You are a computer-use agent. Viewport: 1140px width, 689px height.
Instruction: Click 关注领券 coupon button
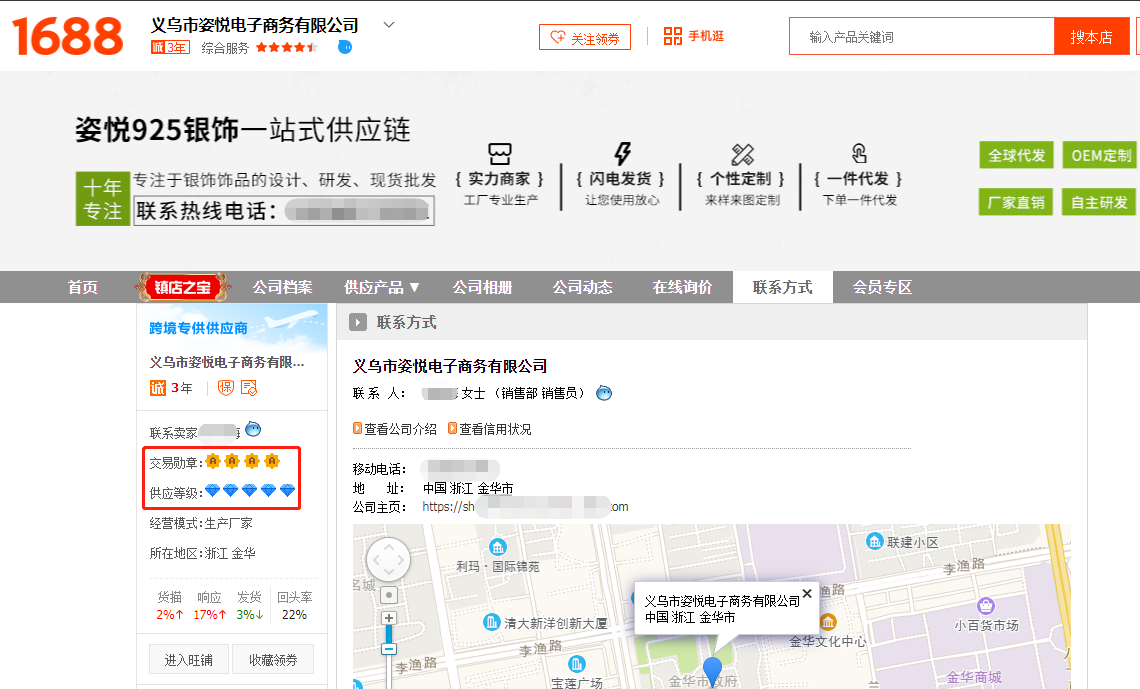click(x=585, y=37)
